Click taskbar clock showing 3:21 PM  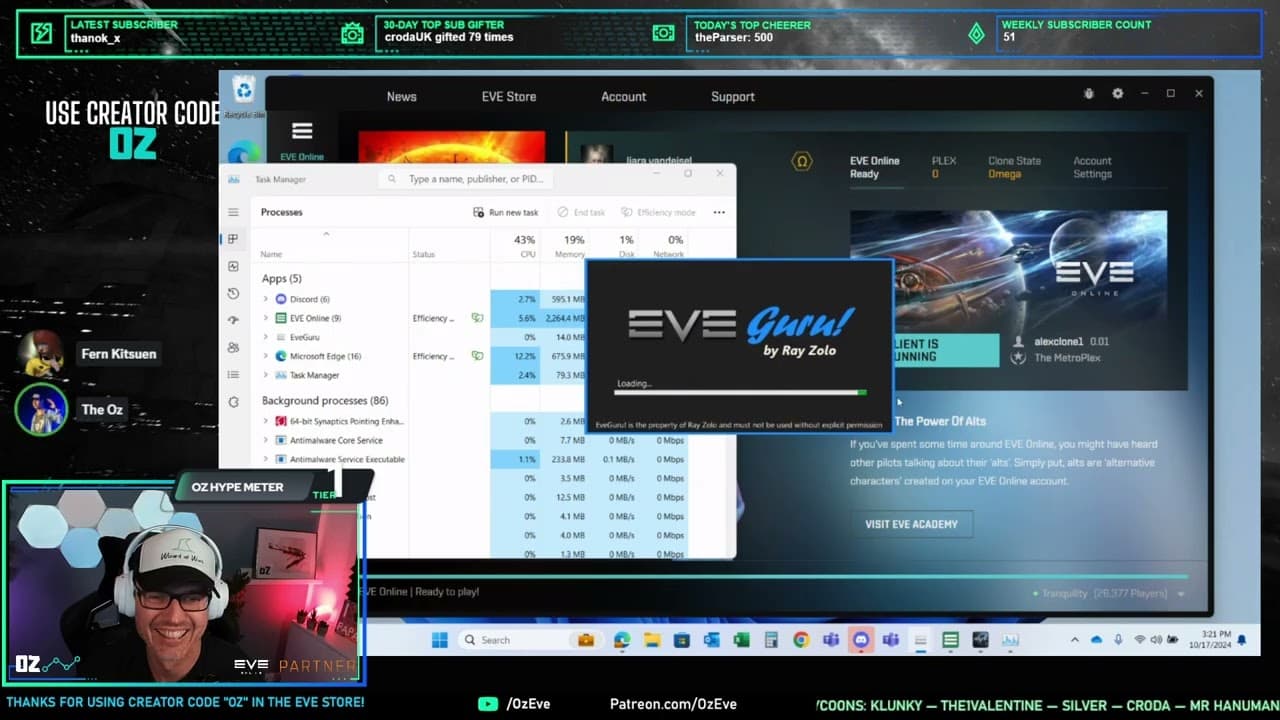click(1207, 640)
